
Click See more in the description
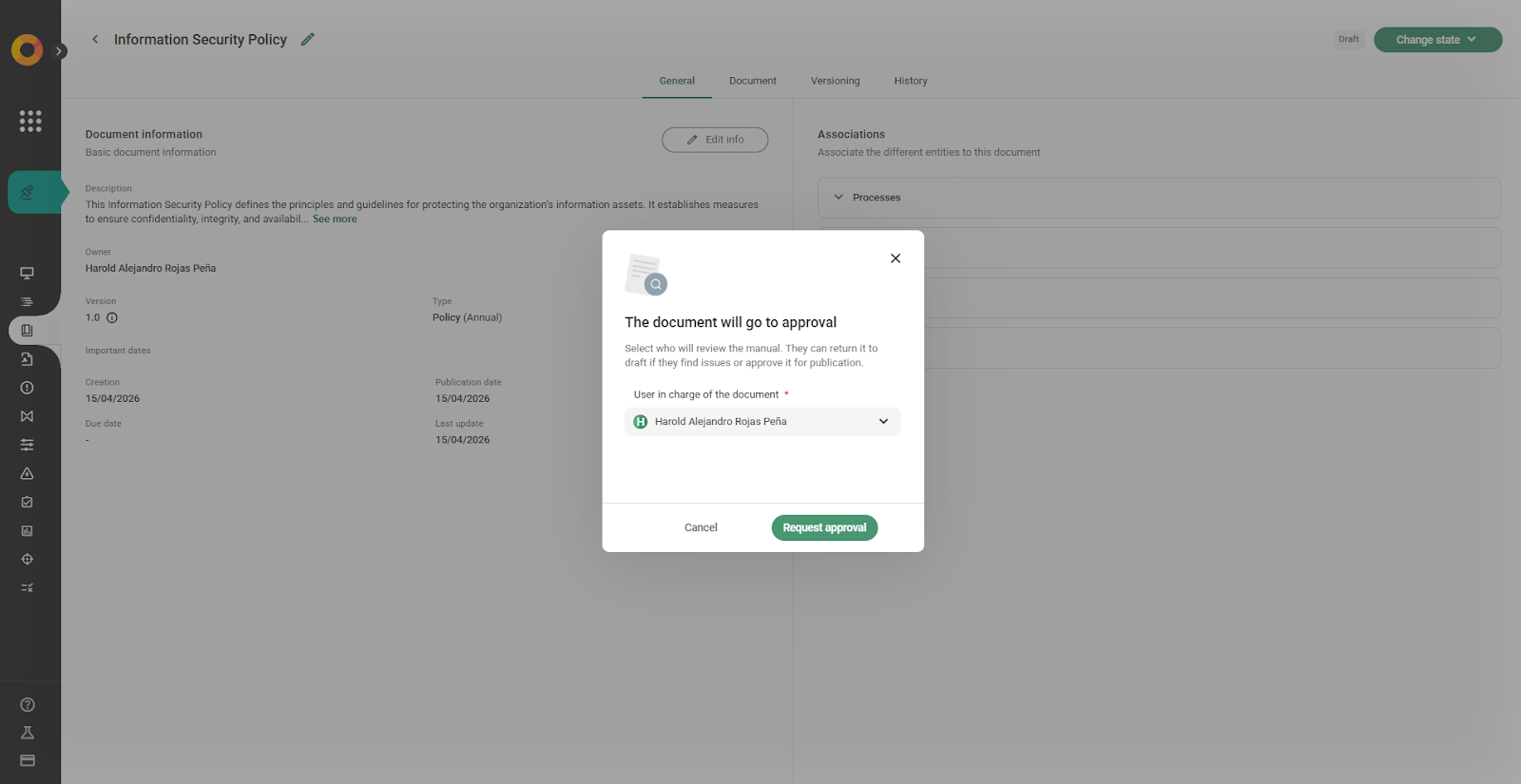[335, 220]
